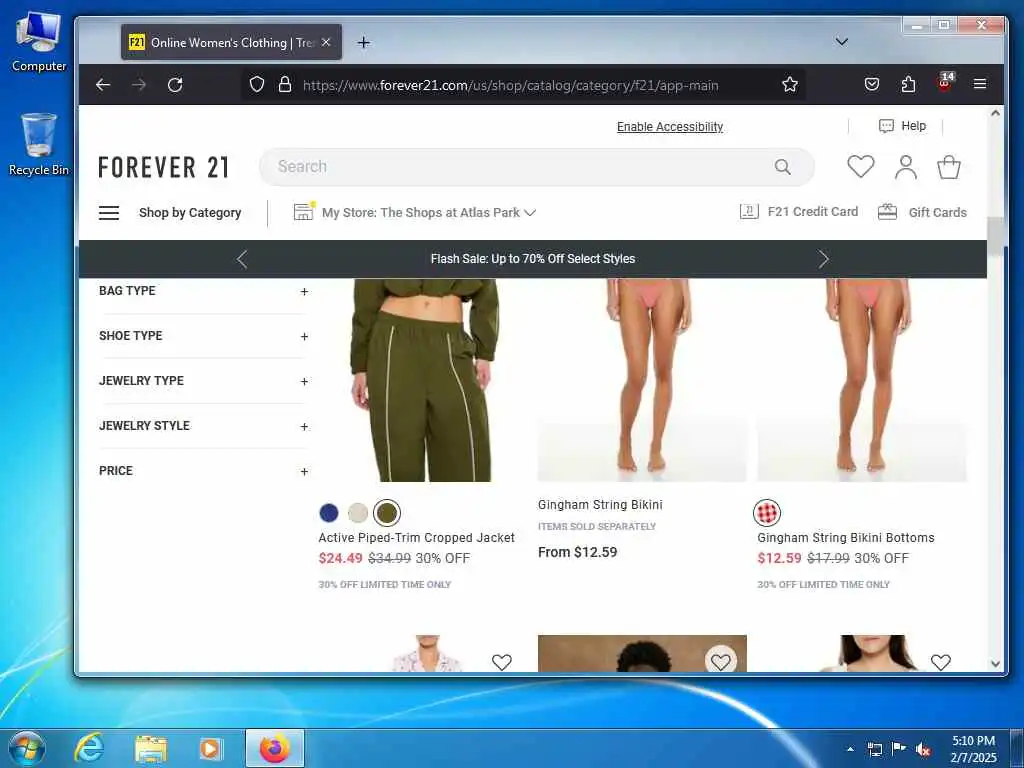Click the olive jacket product image
This screenshot has width=1024, height=768.
[423, 380]
